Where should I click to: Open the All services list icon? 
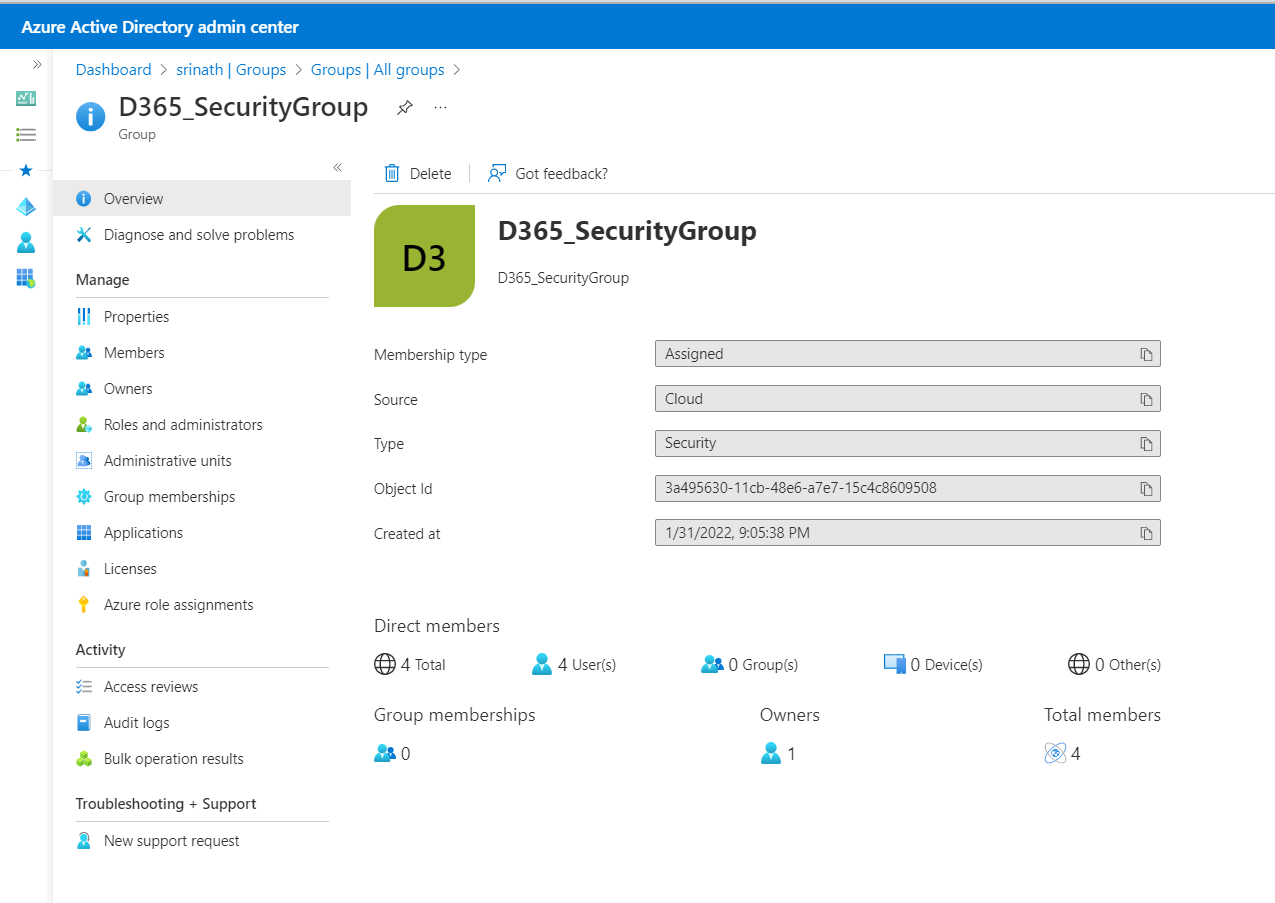click(x=26, y=134)
